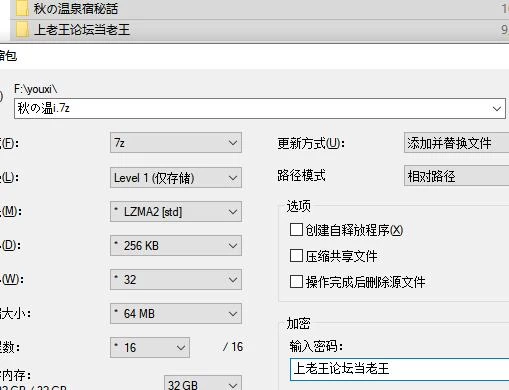Screen dimensions: 509x390
Task: Select the 上老王论坛当老王 folder icon
Action: click(x=22, y=30)
